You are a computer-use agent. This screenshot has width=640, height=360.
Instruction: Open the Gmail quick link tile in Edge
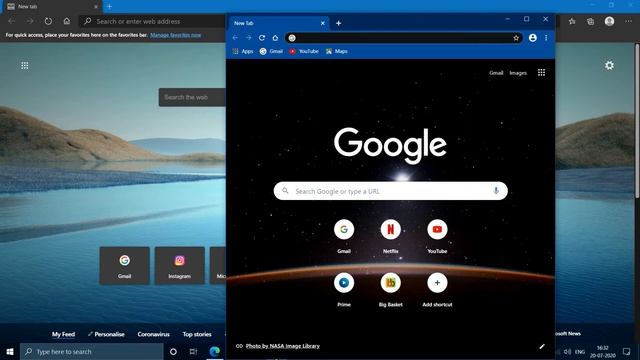click(x=124, y=266)
